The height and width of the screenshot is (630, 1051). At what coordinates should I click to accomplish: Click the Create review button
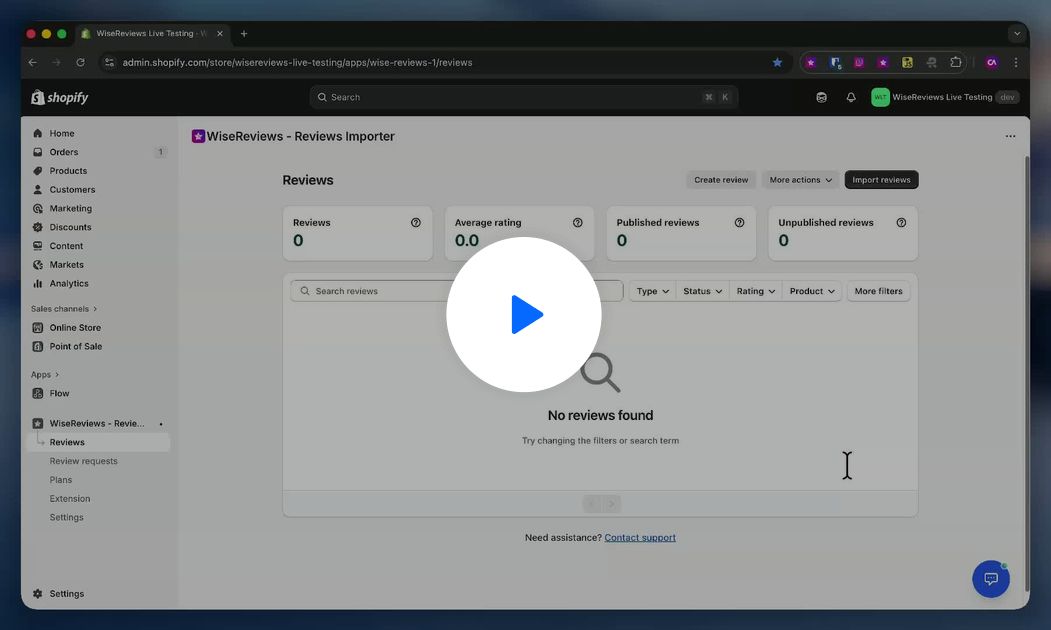pos(721,180)
